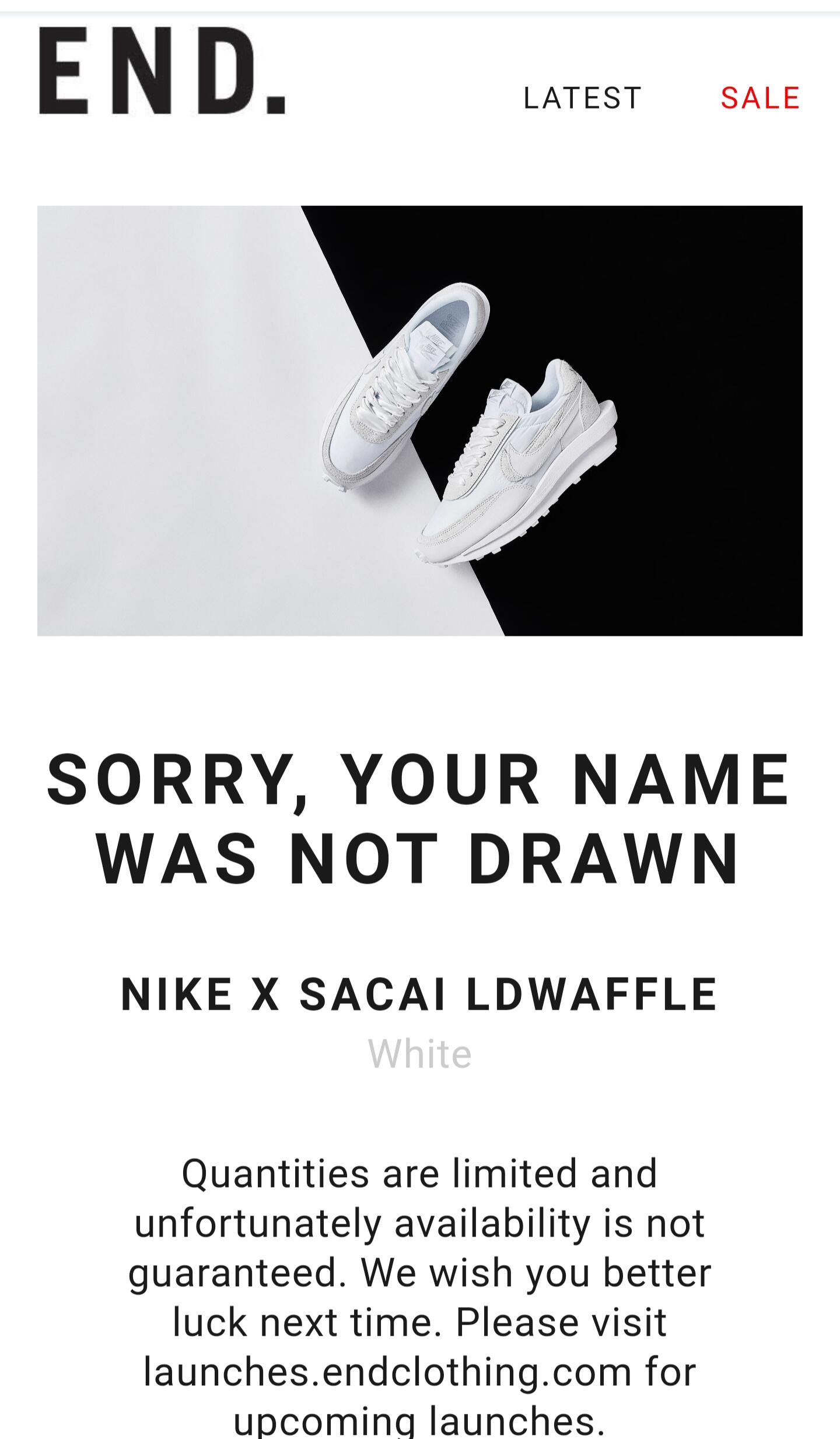Open the LATEST menu item
The height and width of the screenshot is (1439, 840).
(x=583, y=98)
